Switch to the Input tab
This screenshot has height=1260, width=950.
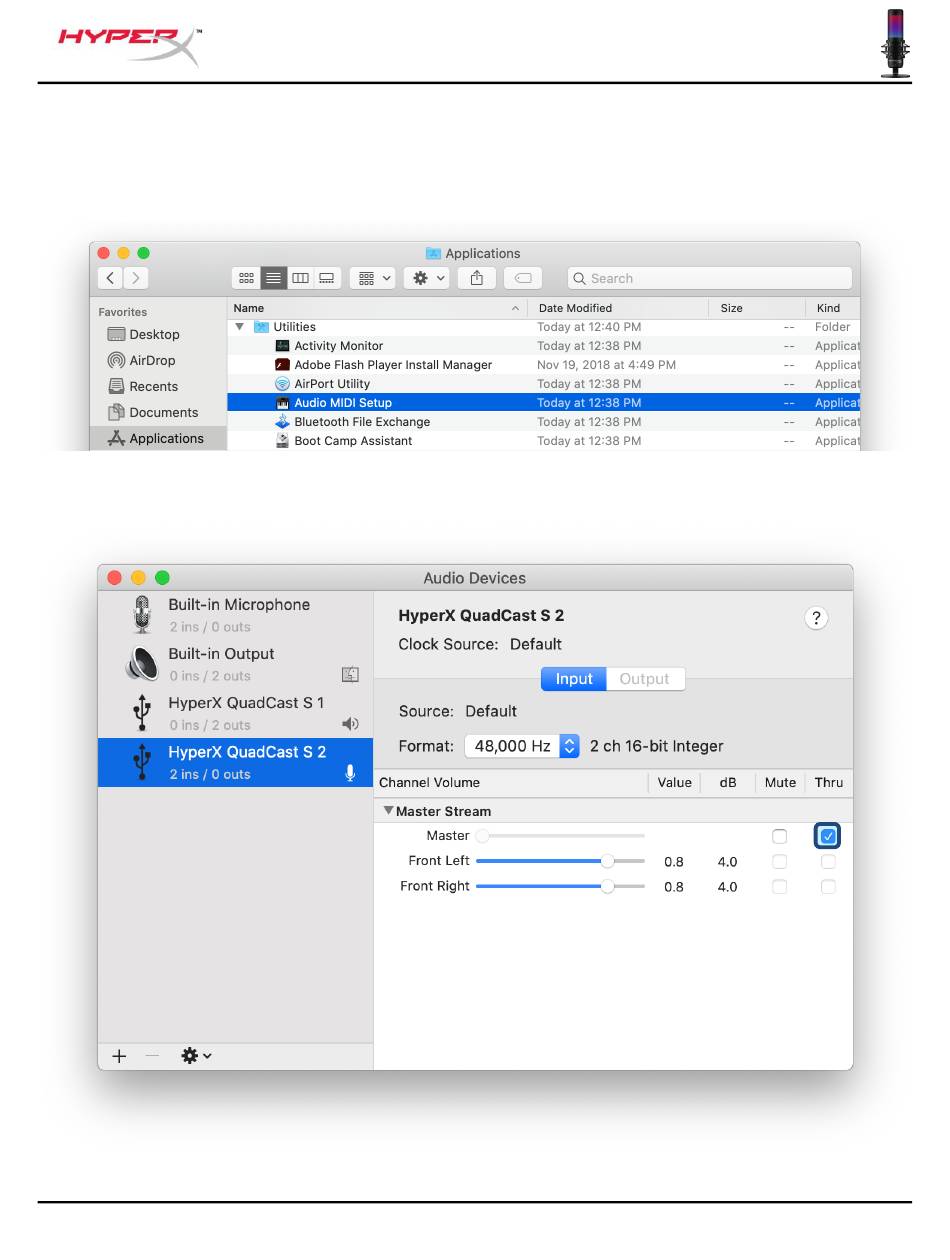574,679
